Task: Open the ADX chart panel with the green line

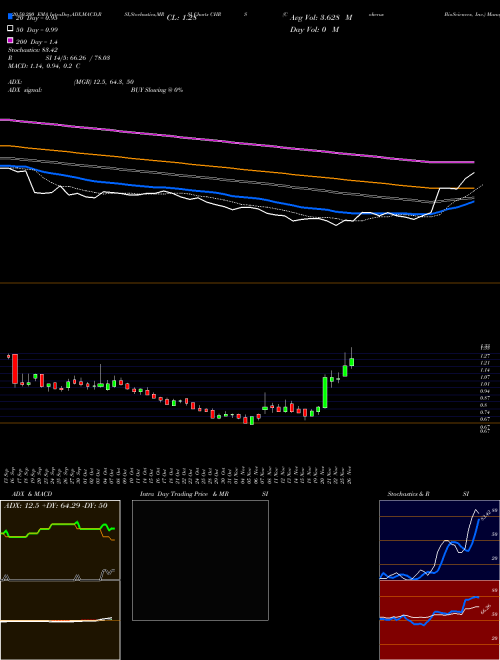Action: [x=60, y=540]
